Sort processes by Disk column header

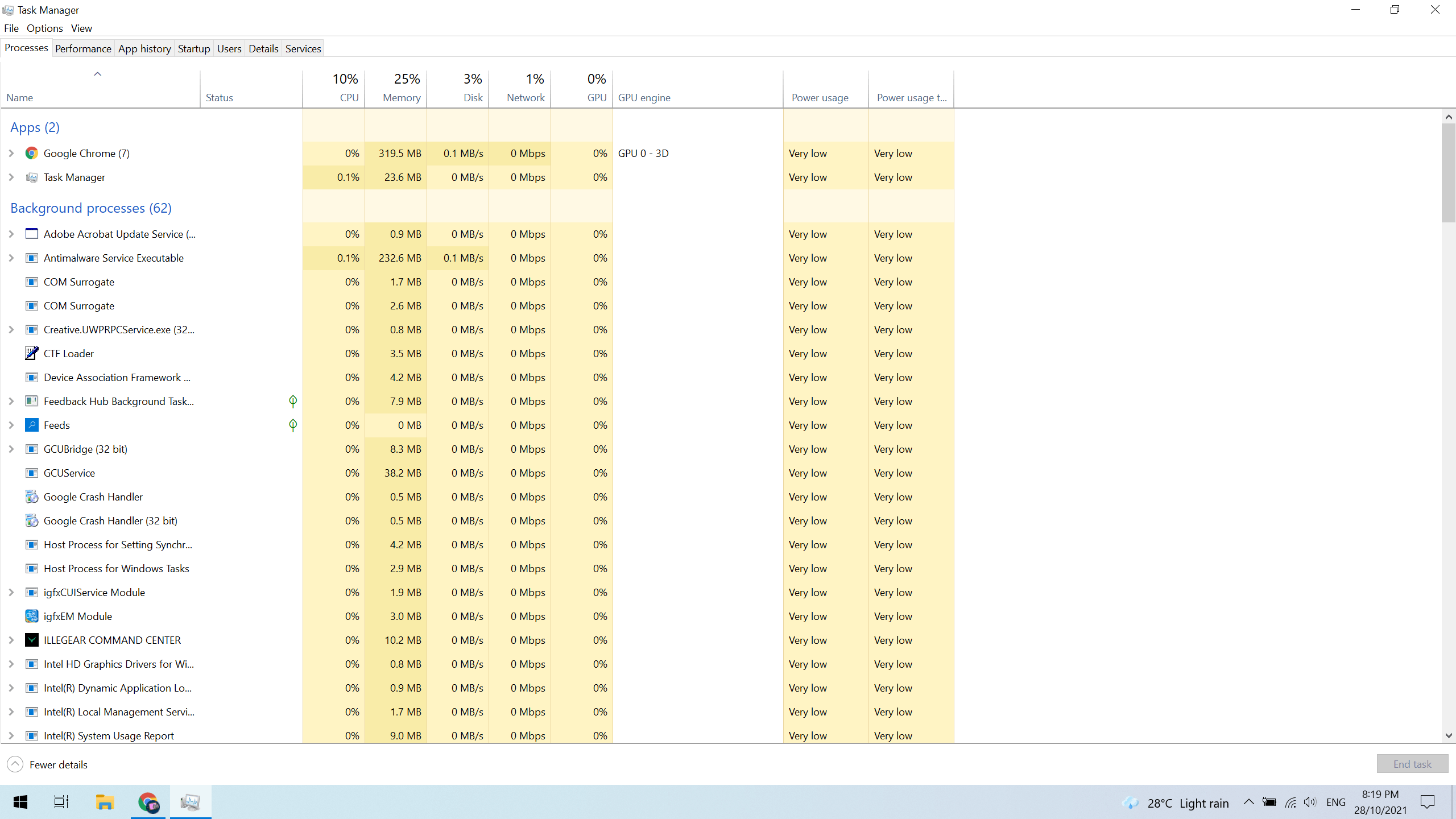tap(458, 89)
